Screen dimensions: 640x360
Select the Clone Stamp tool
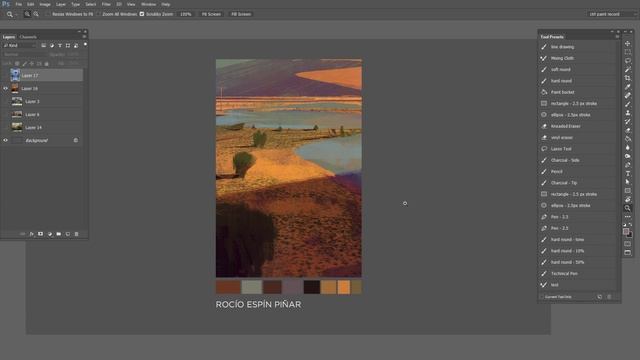627,113
